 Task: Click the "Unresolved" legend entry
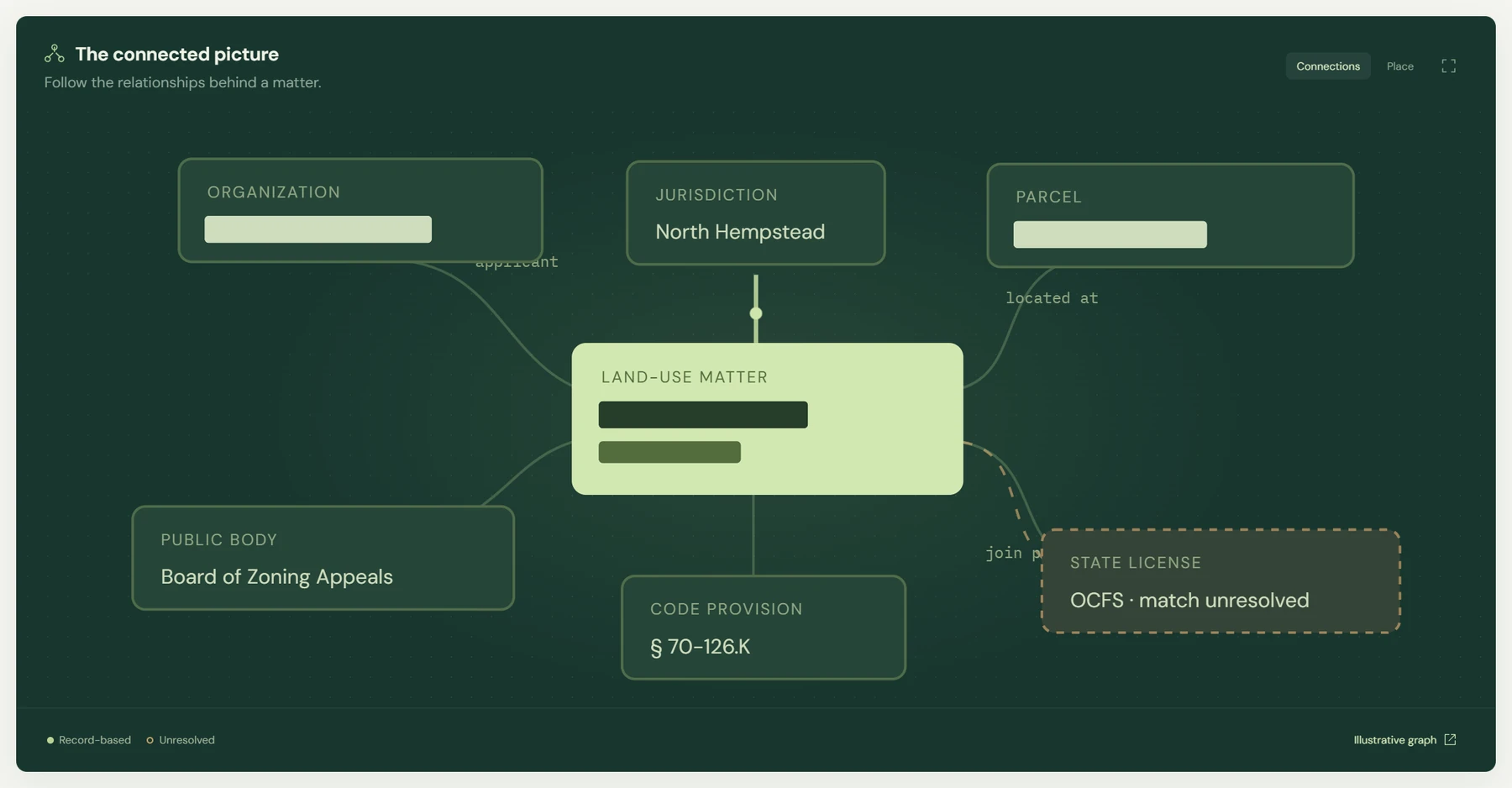pos(181,739)
